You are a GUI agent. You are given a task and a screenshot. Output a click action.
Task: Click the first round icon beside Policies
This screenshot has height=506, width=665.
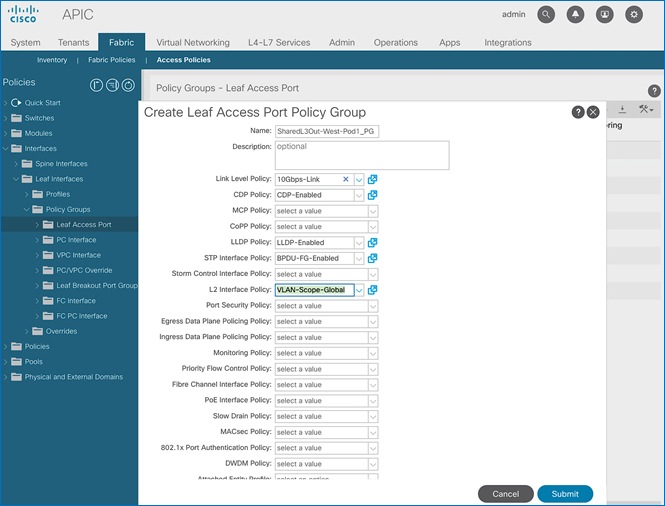tap(96, 85)
